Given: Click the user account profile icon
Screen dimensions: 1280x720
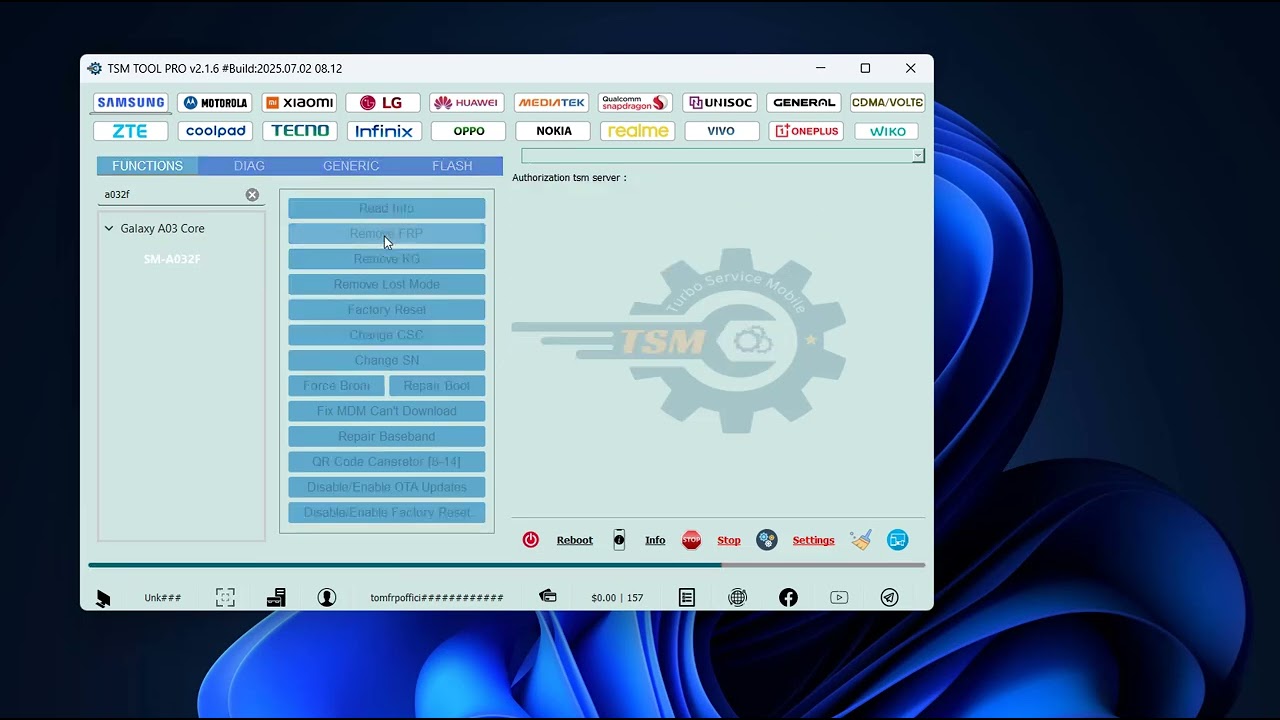Looking at the screenshot, I should pyautogui.click(x=327, y=597).
